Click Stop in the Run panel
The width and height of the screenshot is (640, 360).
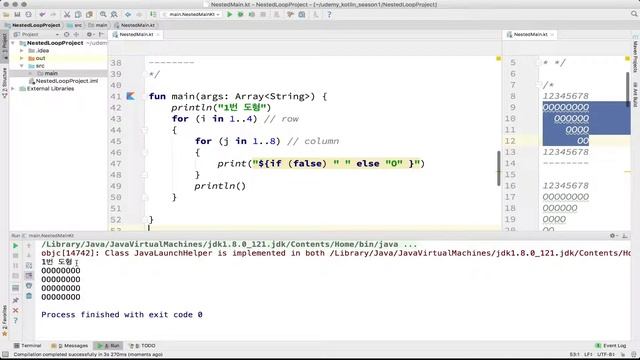pos(16,256)
